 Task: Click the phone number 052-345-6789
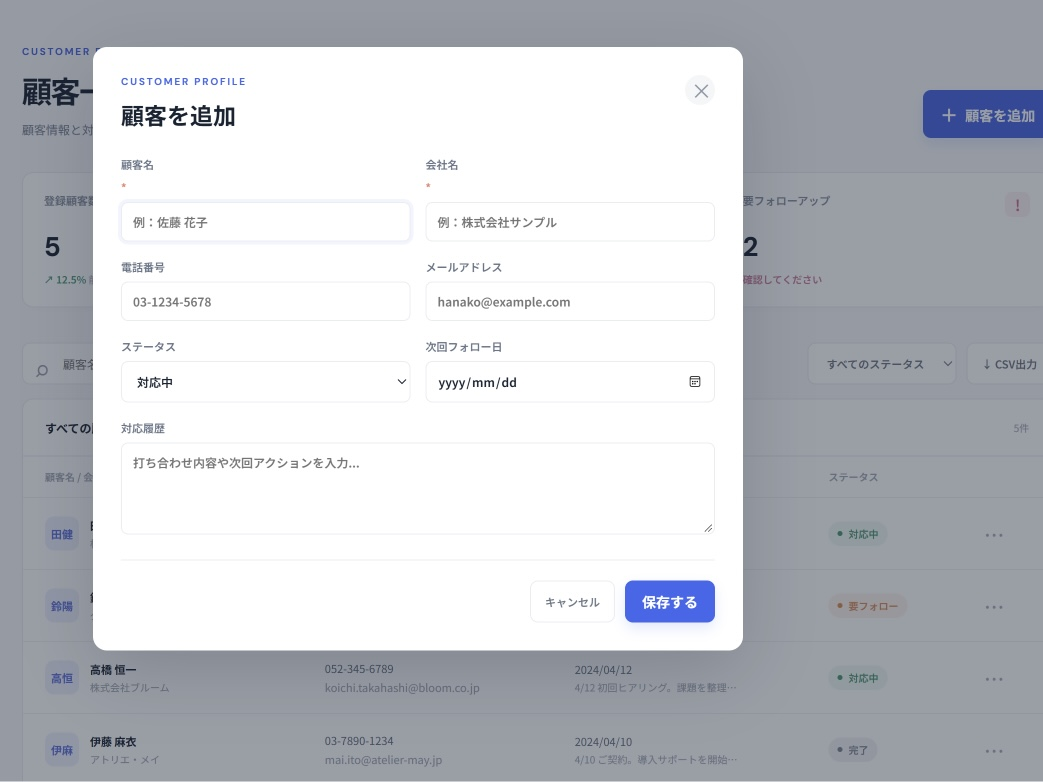point(359,669)
